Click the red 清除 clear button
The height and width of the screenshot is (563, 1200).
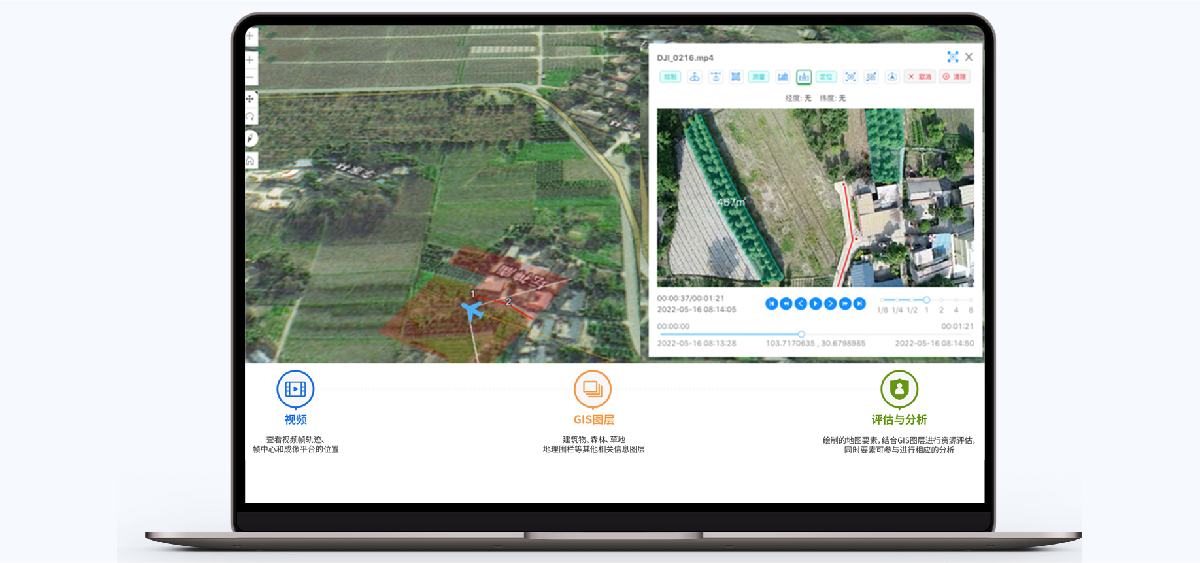point(954,76)
